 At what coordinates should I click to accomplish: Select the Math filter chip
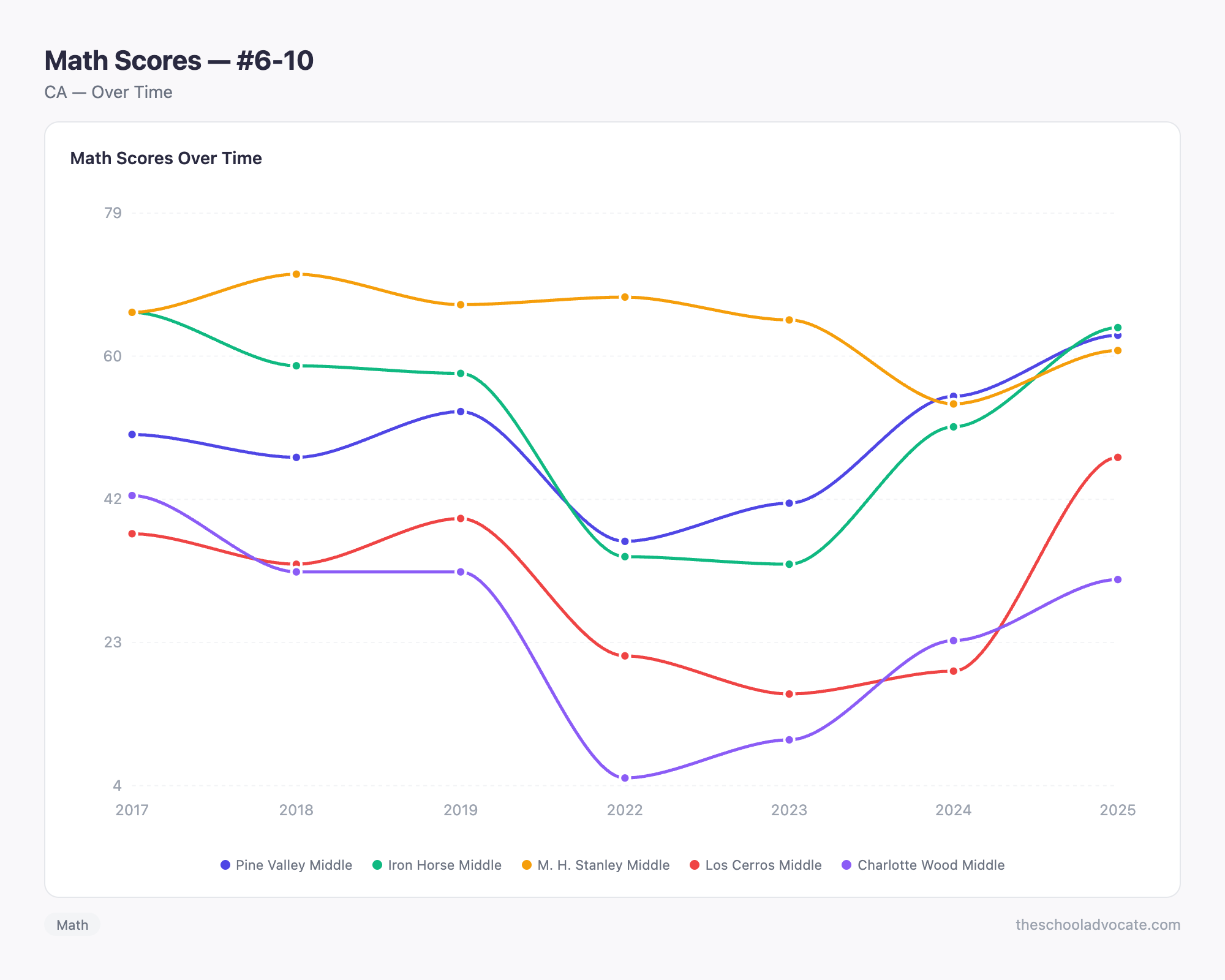72,925
